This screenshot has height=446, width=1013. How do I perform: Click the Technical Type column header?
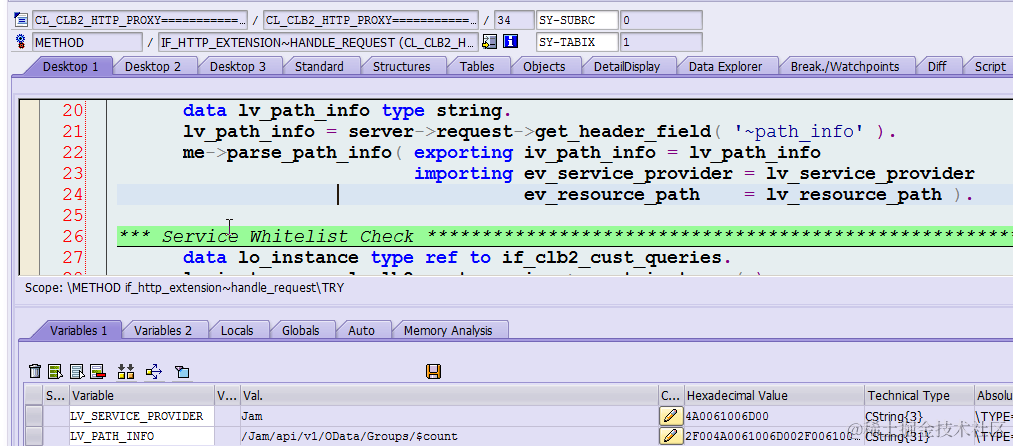(x=919, y=396)
